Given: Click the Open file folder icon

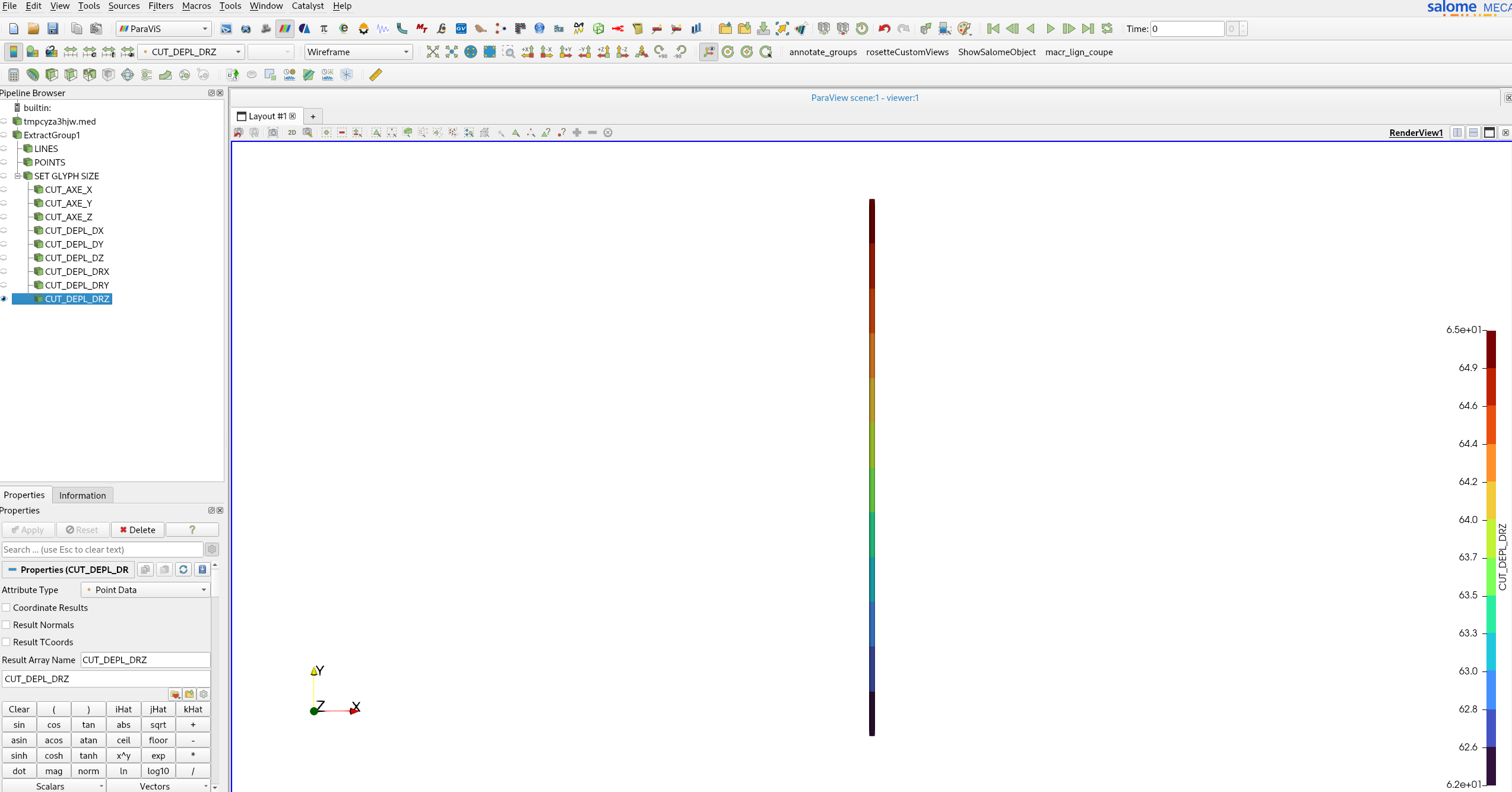Looking at the screenshot, I should 33,28.
